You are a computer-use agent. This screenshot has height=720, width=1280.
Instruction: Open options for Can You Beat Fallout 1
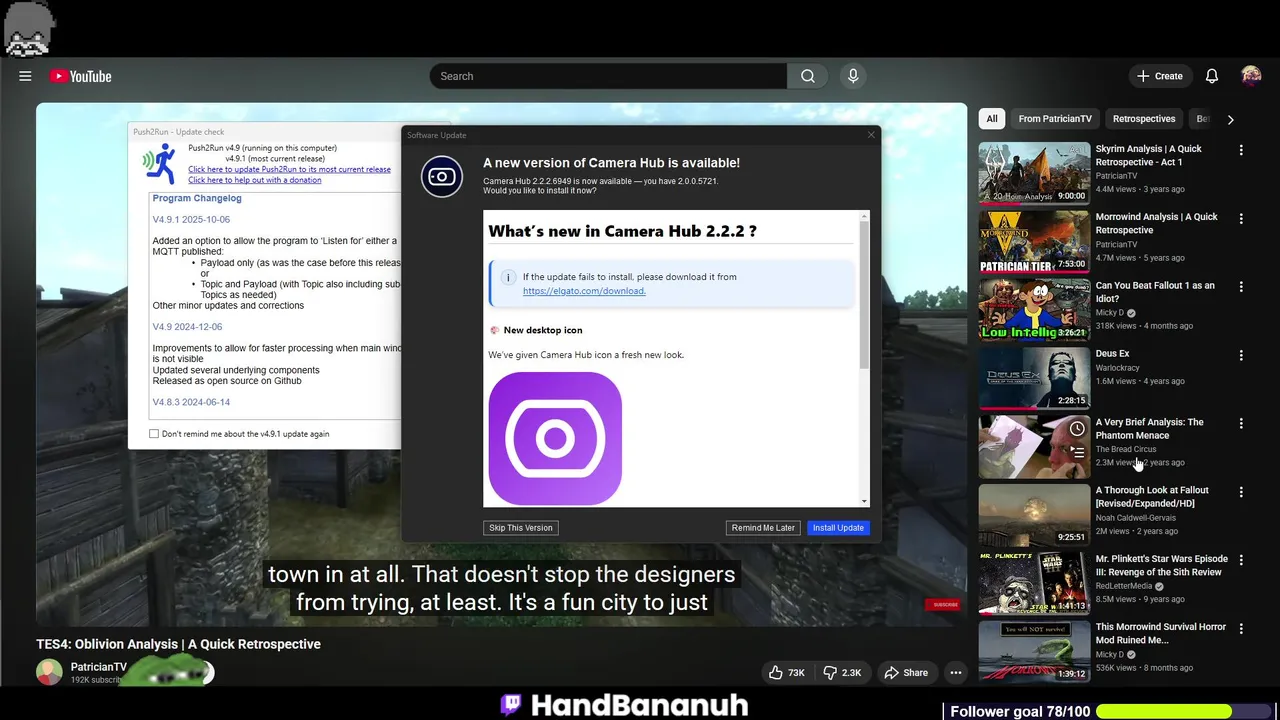(x=1241, y=287)
